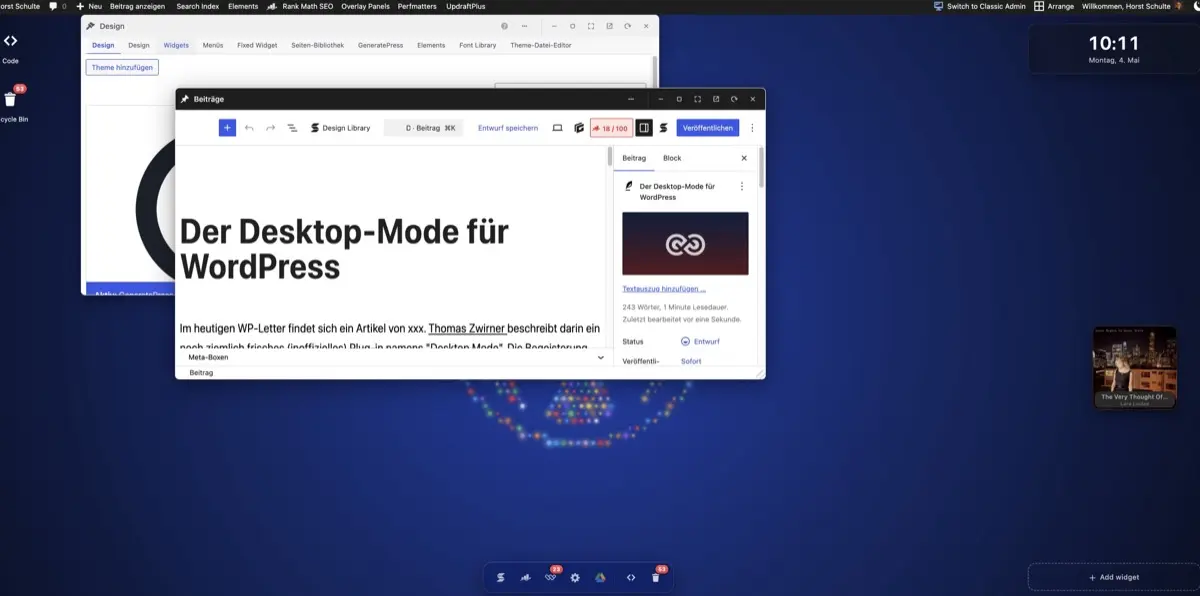Toggle the settings sidebar panel icon

pos(644,128)
